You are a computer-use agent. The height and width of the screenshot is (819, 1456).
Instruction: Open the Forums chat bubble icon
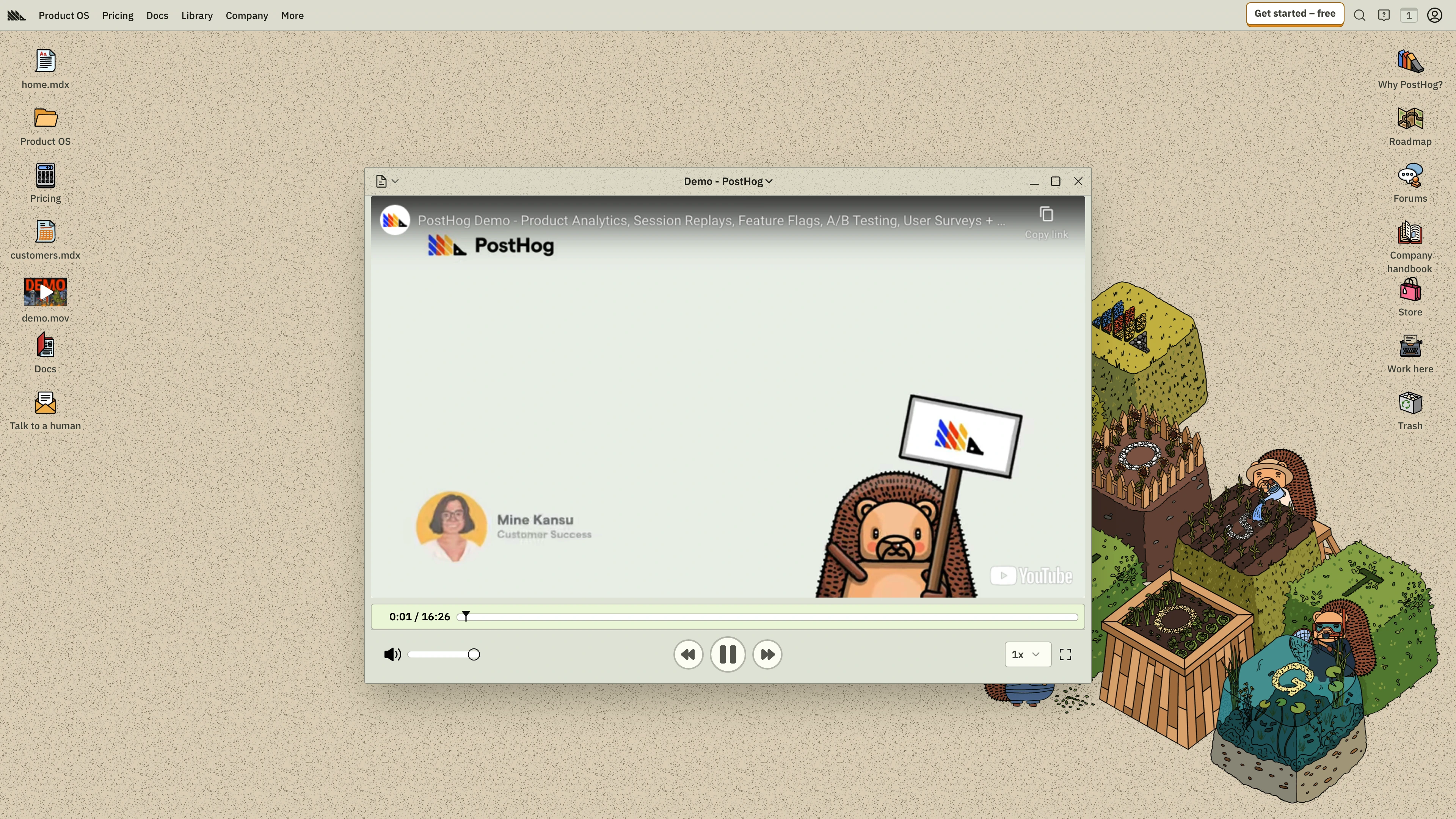pos(1410,175)
